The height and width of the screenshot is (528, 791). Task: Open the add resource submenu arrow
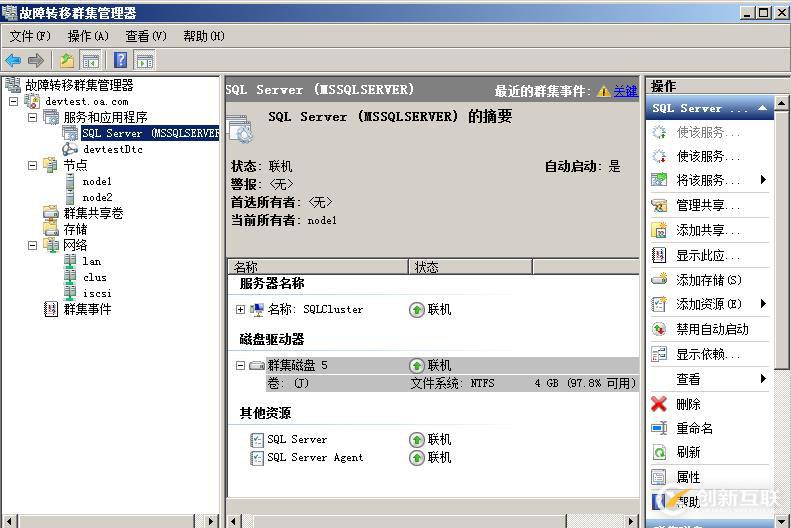763,303
